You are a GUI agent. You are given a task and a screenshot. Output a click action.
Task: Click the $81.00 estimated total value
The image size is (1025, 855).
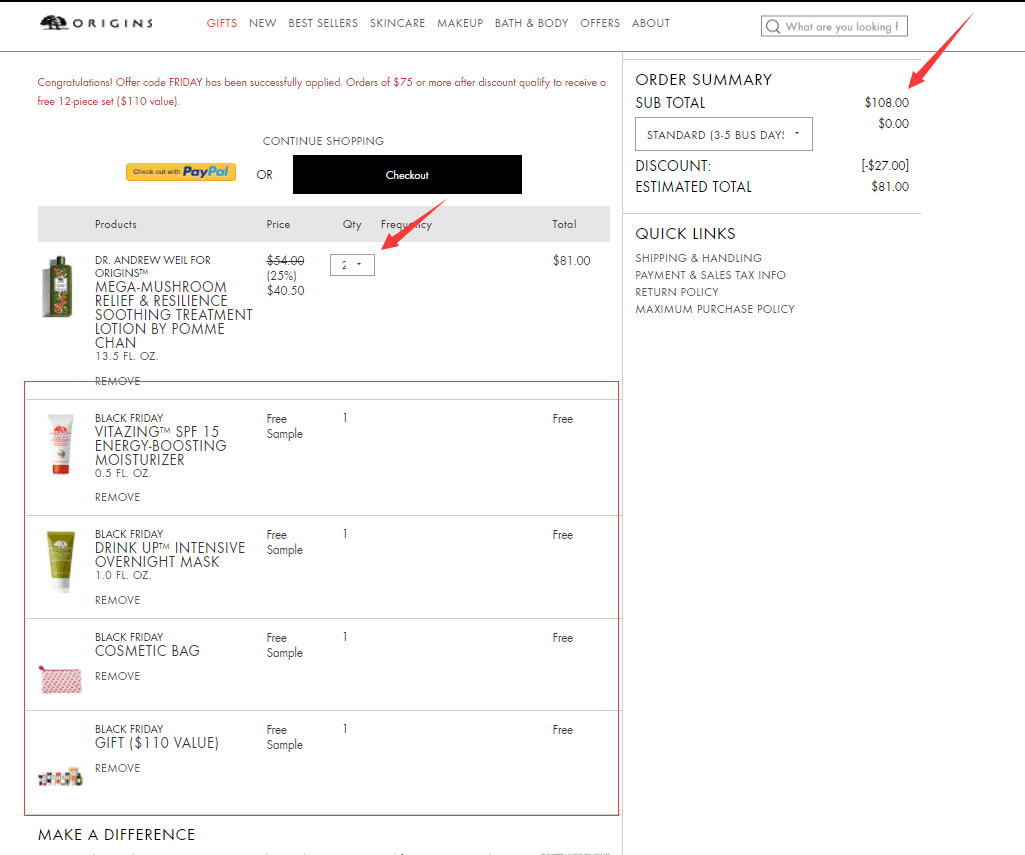(890, 187)
